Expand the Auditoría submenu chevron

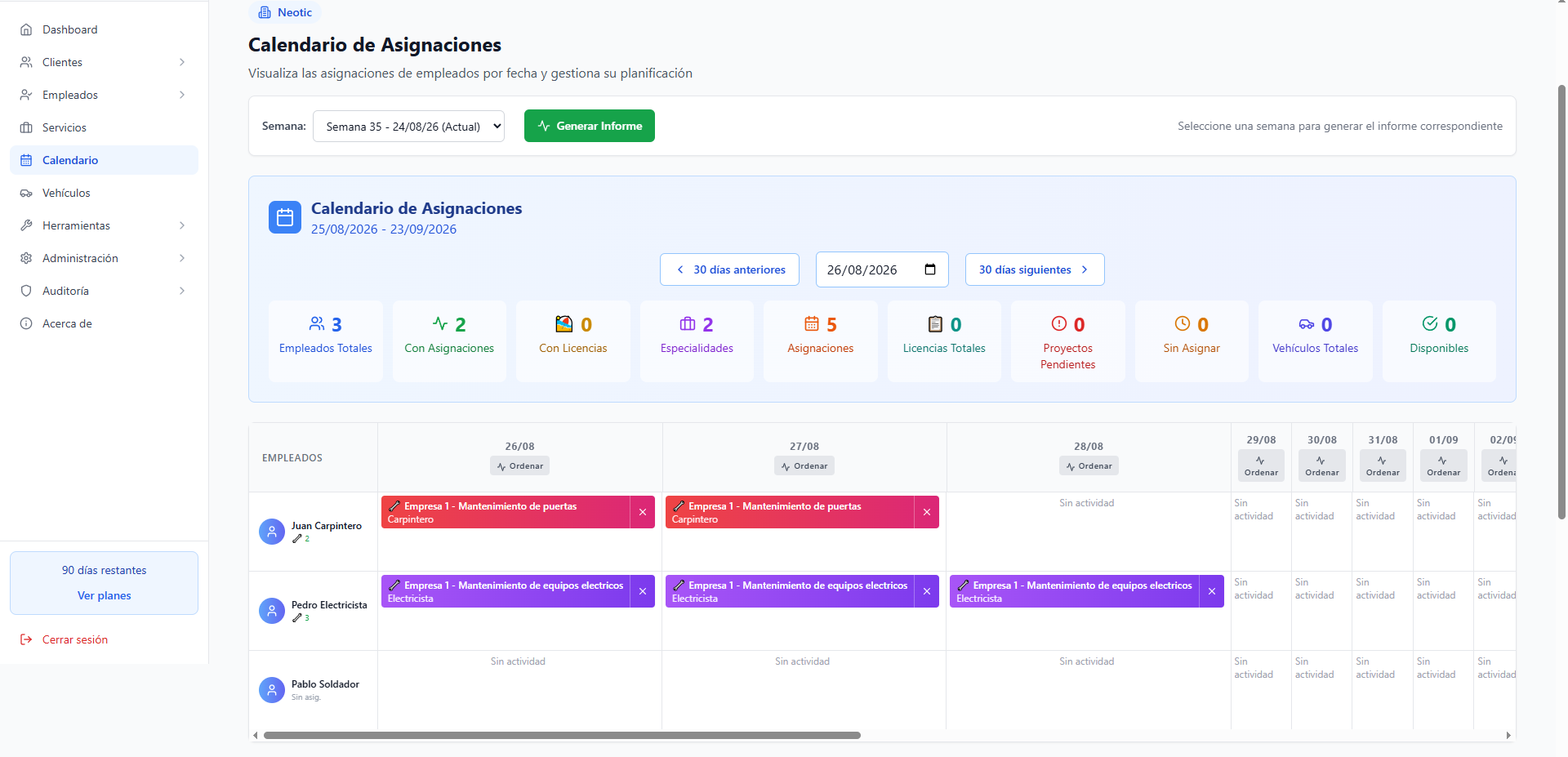point(182,291)
